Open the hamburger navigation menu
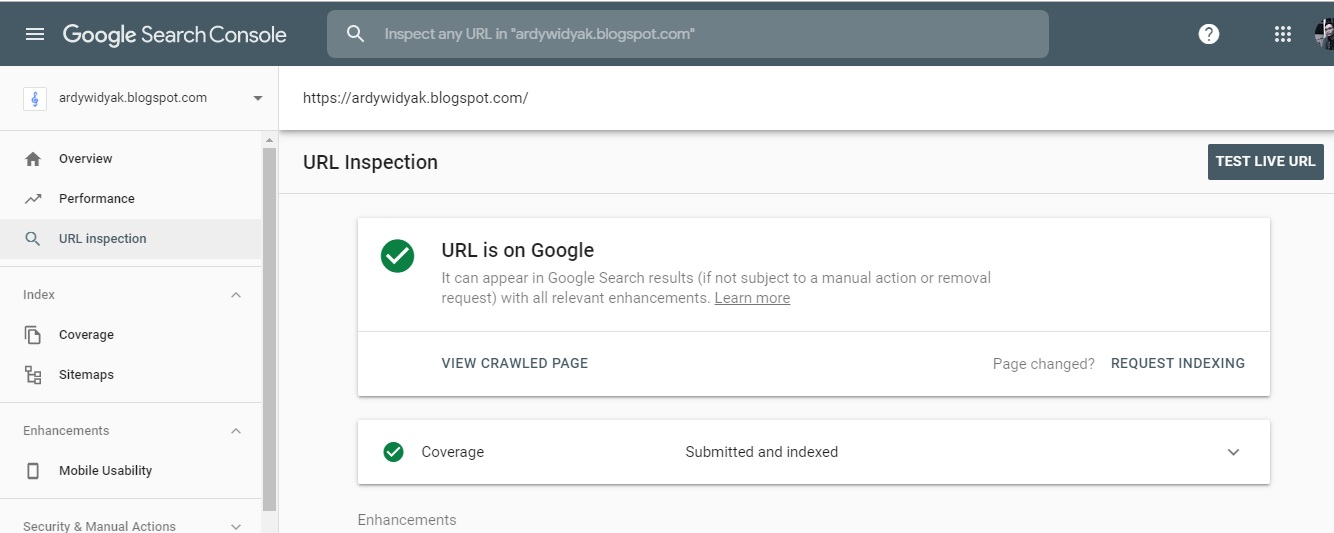The height and width of the screenshot is (533, 1334). [35, 34]
